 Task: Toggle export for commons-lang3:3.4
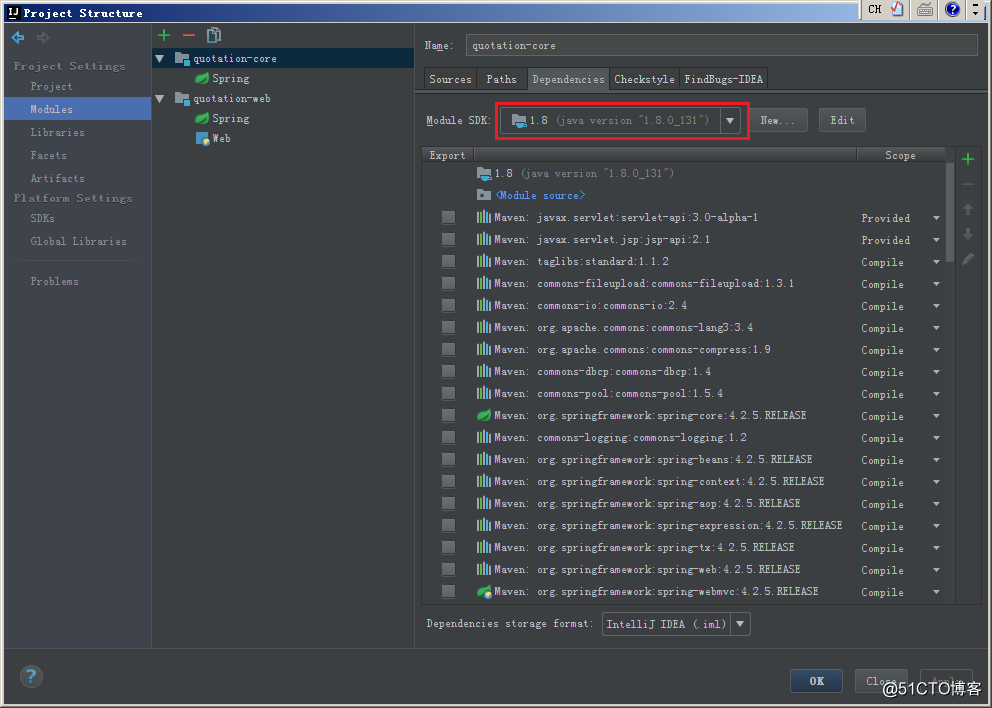click(x=449, y=327)
